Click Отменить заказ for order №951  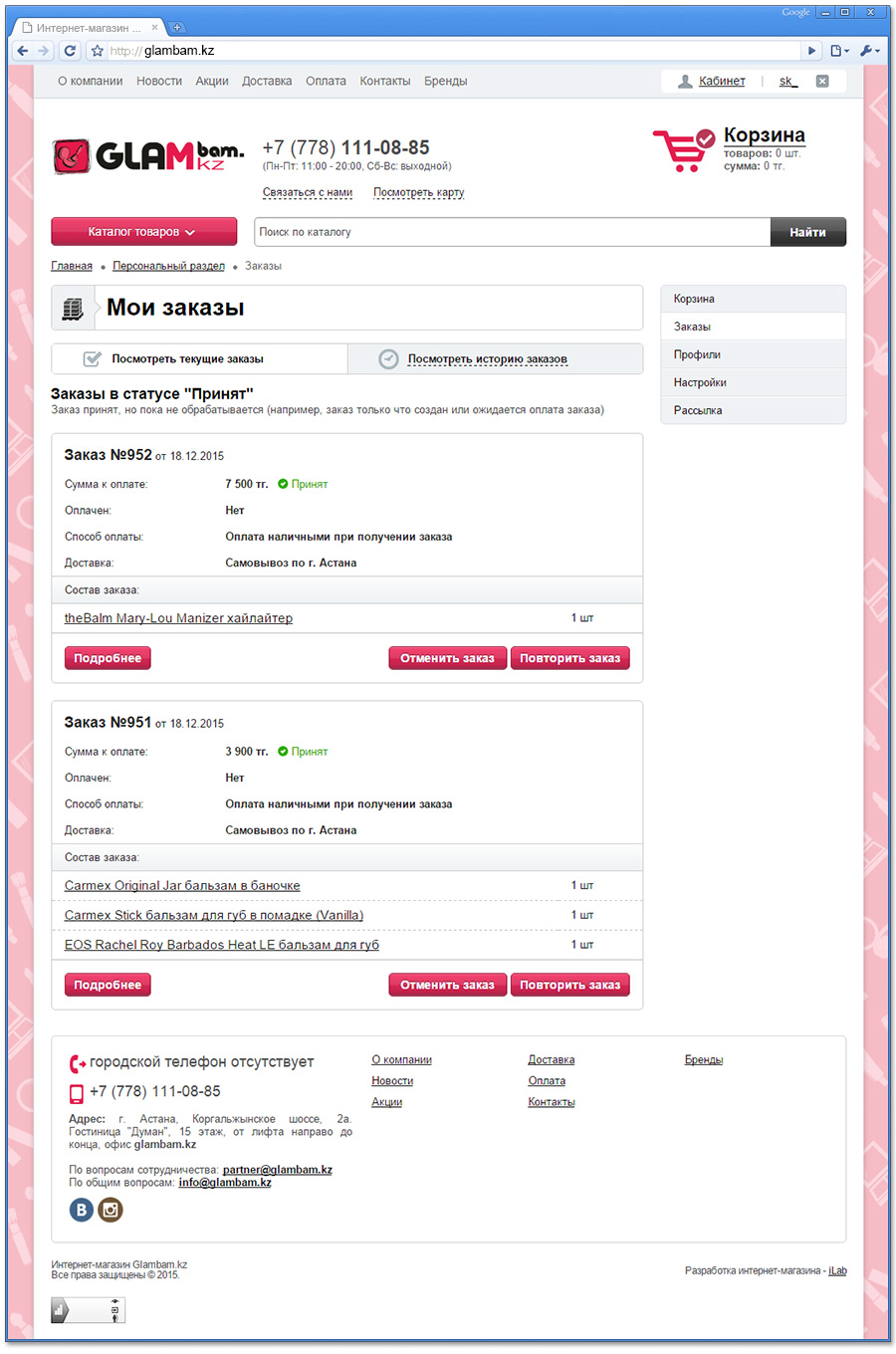[x=448, y=985]
